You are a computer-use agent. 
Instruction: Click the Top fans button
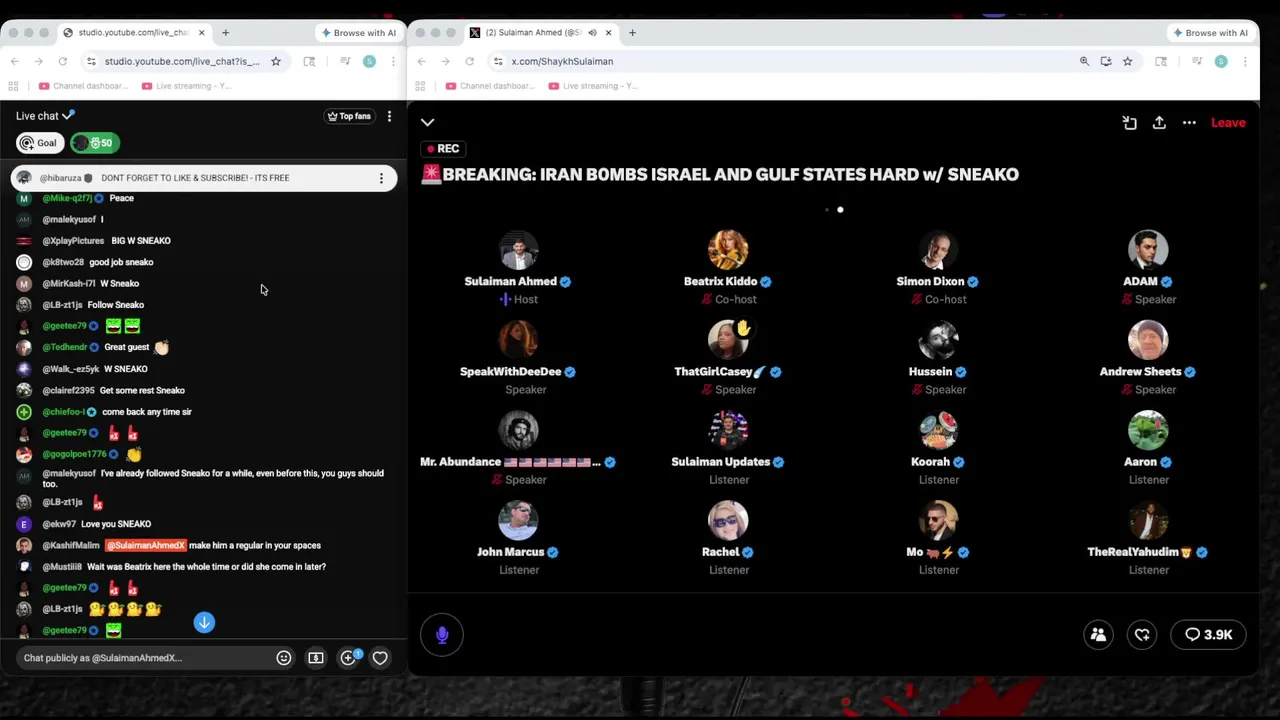(x=349, y=116)
